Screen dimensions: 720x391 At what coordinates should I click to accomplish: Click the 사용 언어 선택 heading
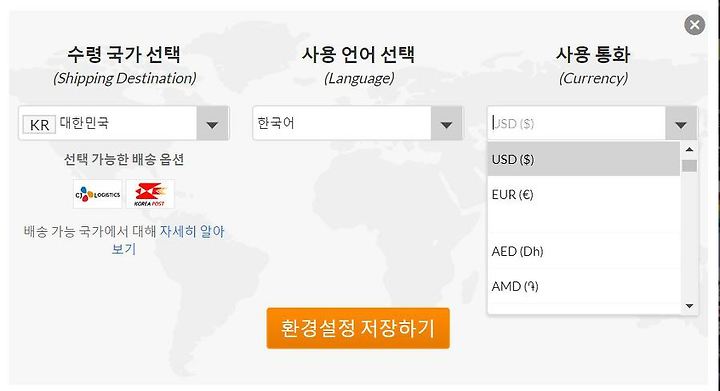click(358, 55)
